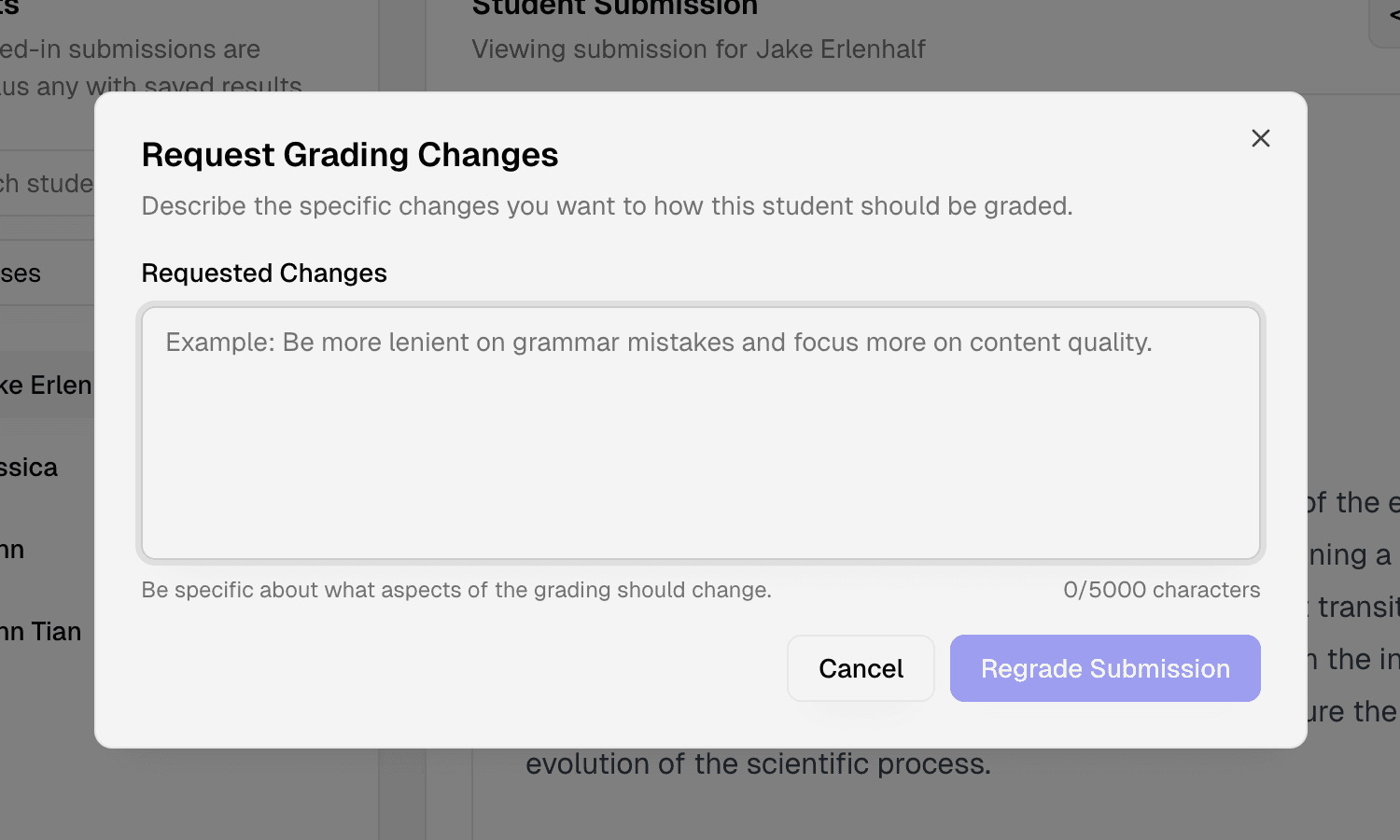Screen dimensions: 1400x840
Task: Click the Viewing submission for Jake Erlenhalf text
Action: (x=699, y=49)
